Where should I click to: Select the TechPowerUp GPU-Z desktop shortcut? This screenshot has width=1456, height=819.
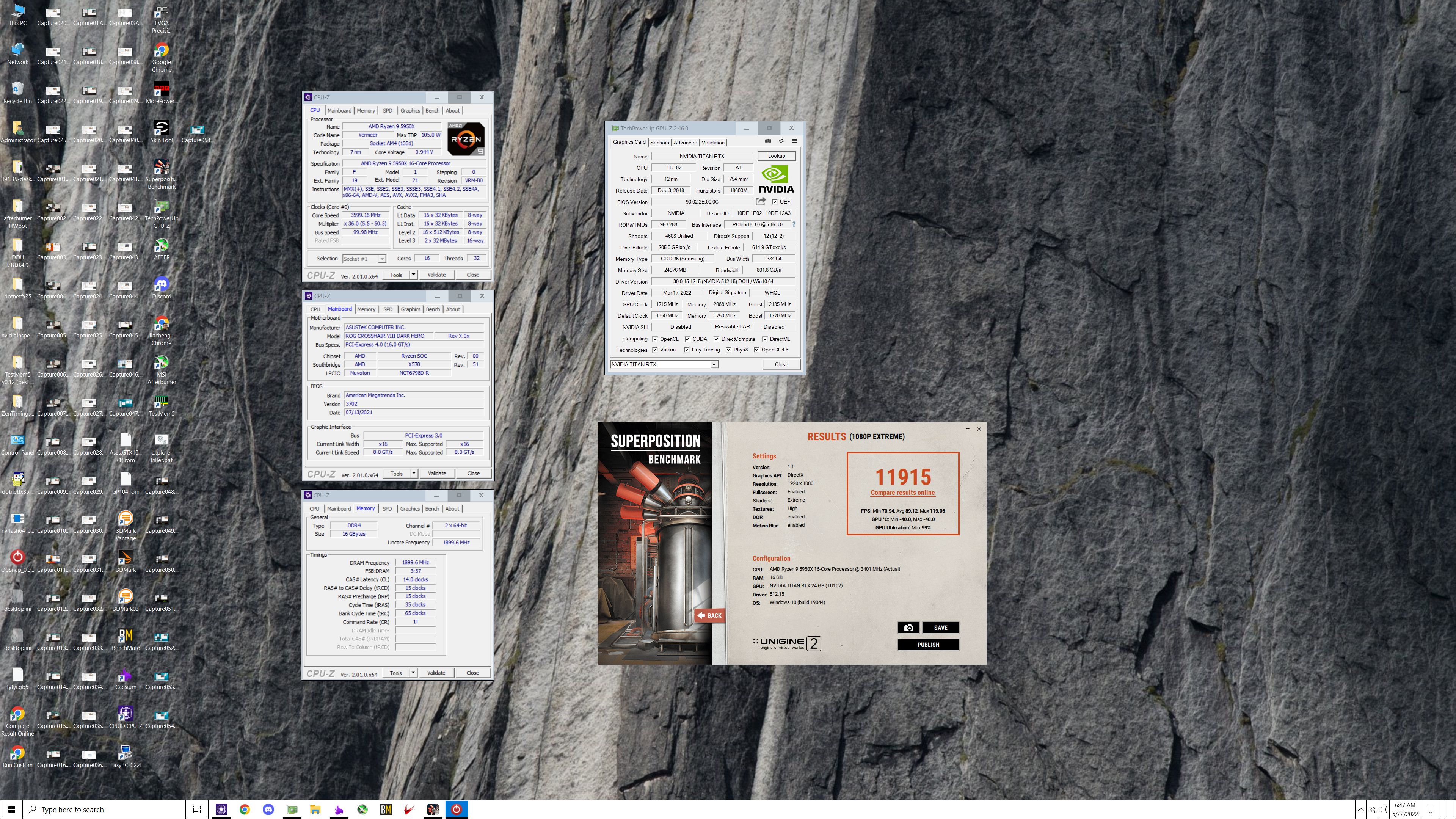(162, 213)
